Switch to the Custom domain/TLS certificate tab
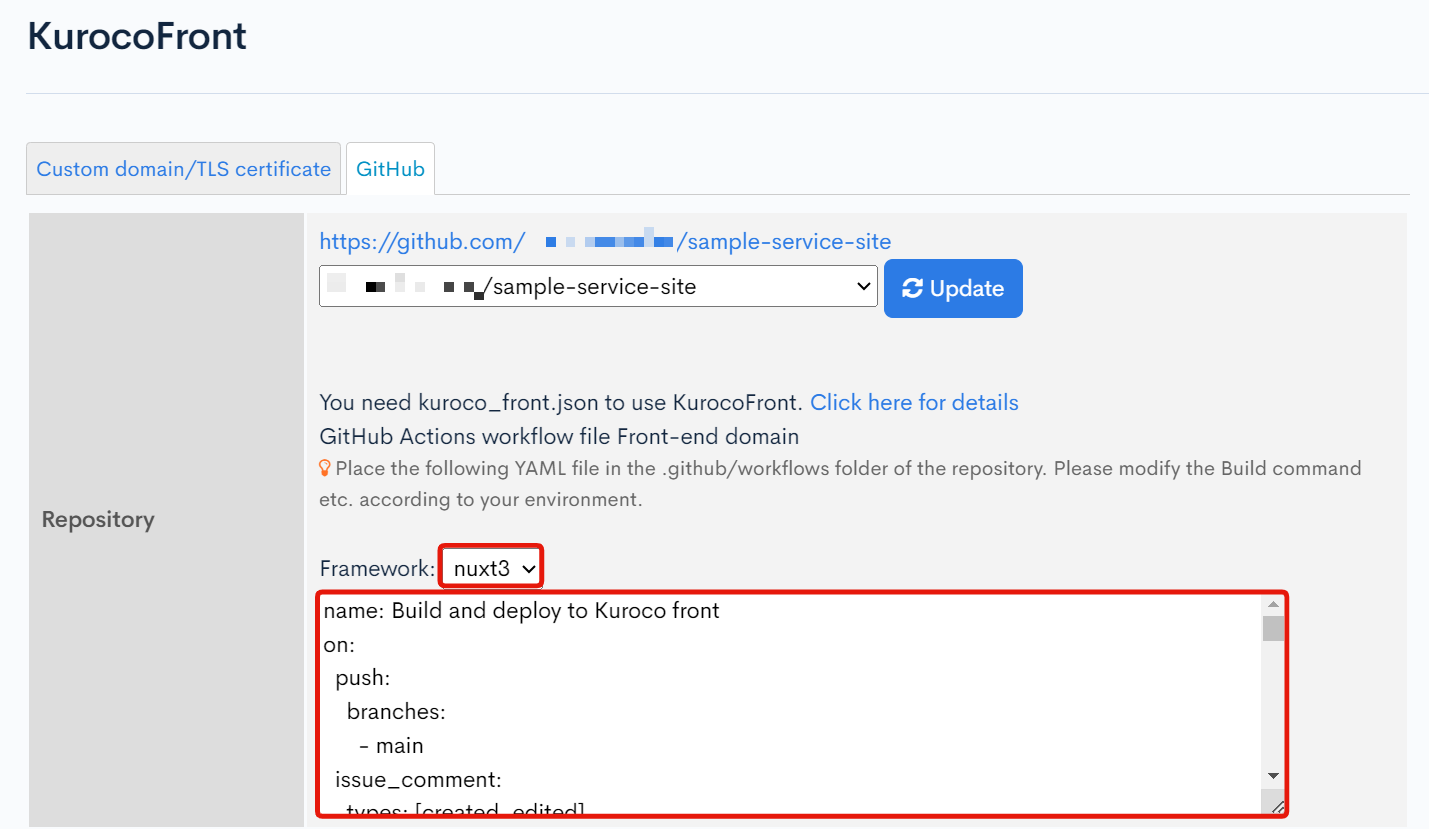1429x829 pixels. pos(183,168)
